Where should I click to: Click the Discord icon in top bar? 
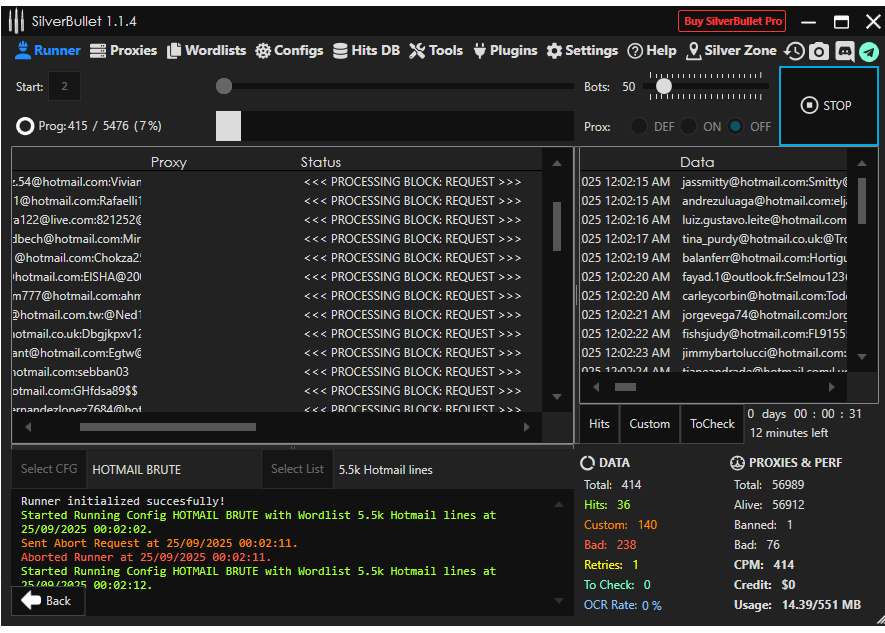pos(845,51)
